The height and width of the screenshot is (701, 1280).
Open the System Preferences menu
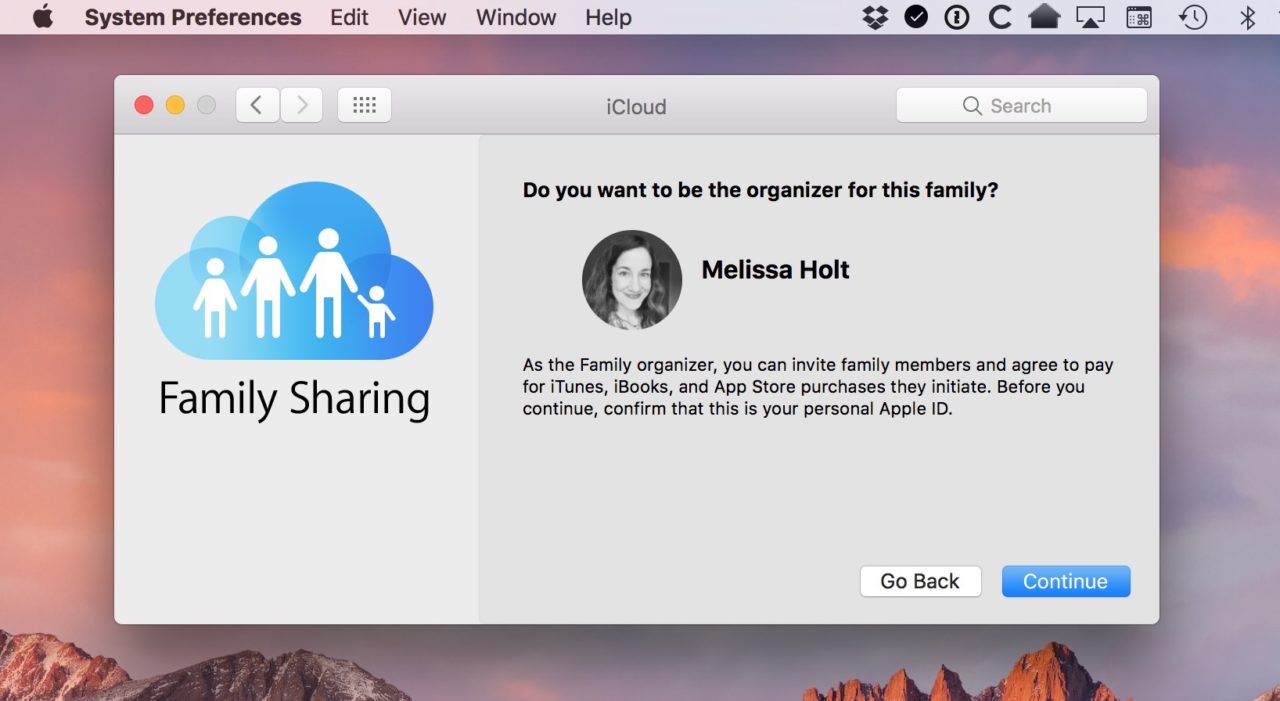coord(193,17)
